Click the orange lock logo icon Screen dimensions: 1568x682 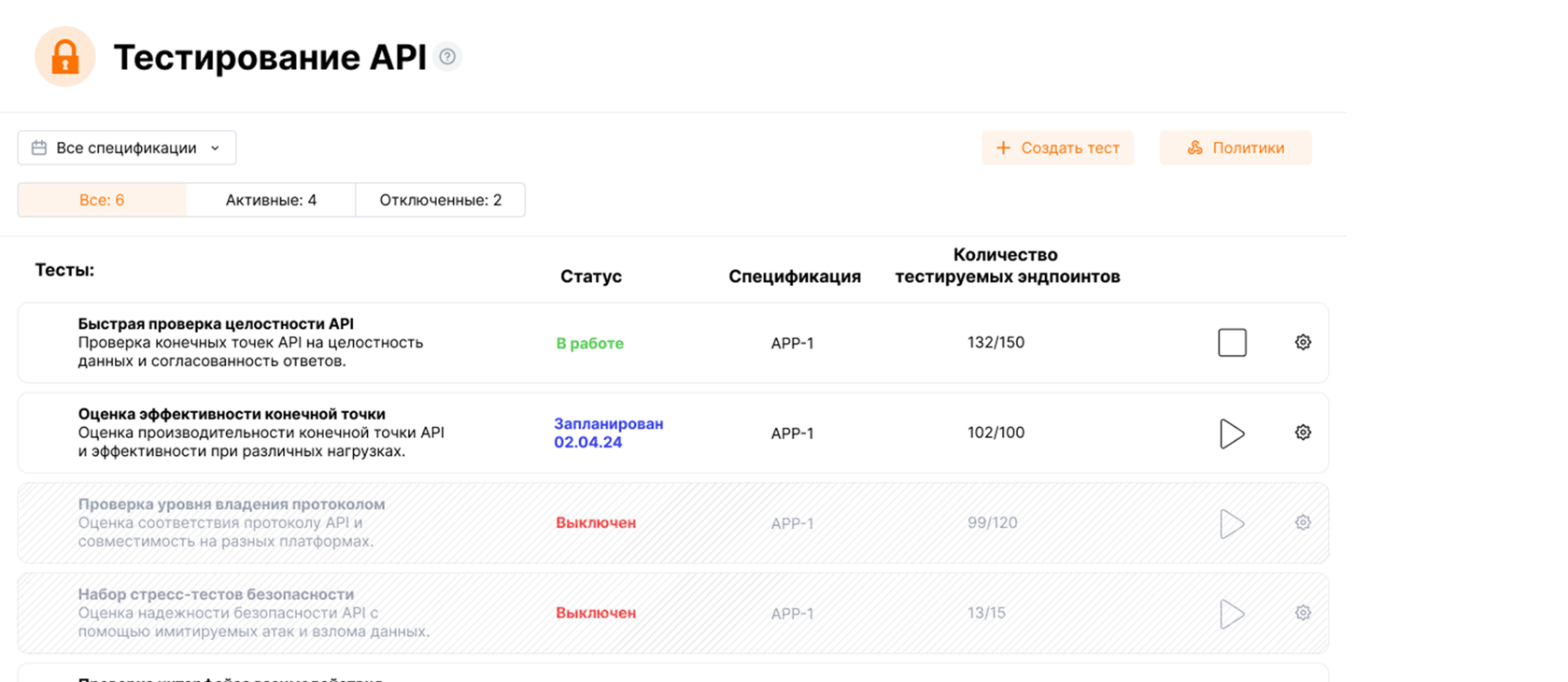pos(64,57)
